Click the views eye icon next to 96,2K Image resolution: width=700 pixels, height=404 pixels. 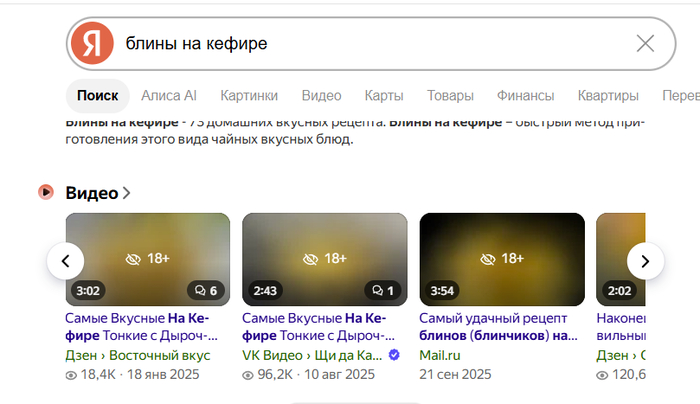pos(248,375)
